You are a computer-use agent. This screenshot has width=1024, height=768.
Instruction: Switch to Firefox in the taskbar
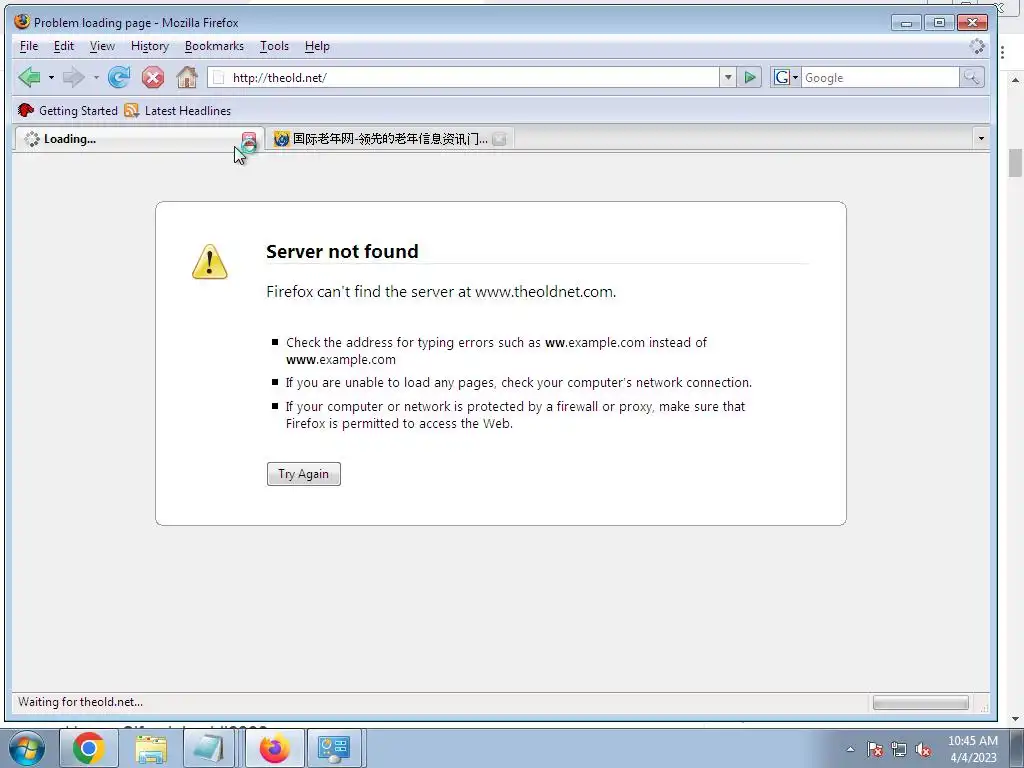coord(274,748)
